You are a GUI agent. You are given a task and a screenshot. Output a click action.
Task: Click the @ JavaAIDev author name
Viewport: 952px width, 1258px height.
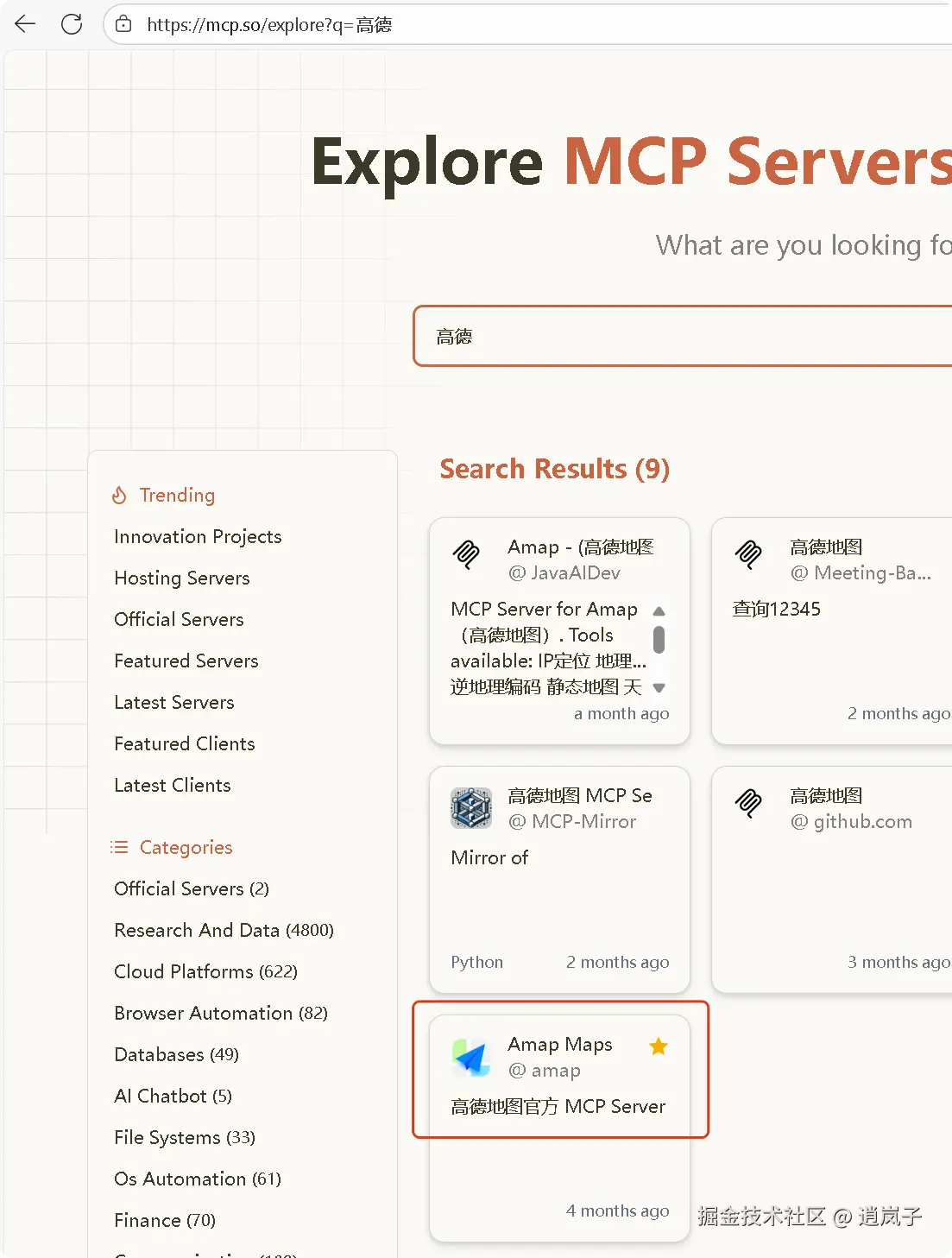click(x=564, y=572)
